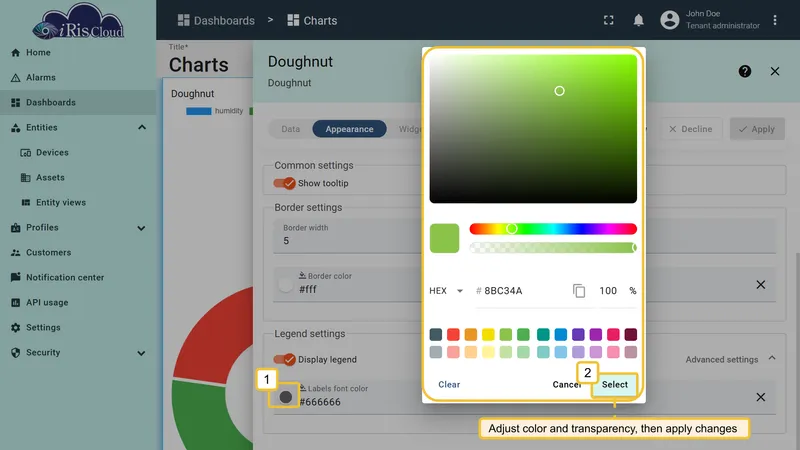Screen dimensions: 800x450
Task: Pick the dark slate preset swatch
Action: tap(436, 334)
